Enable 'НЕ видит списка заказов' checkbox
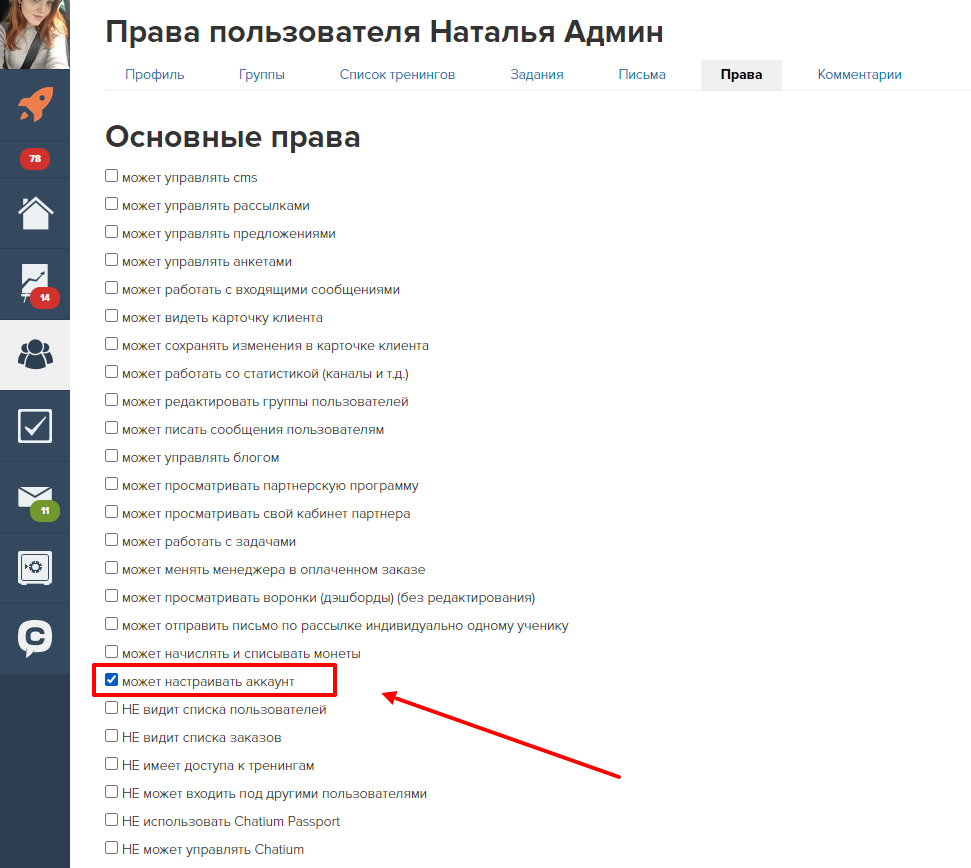The height and width of the screenshot is (868, 971). click(x=111, y=736)
